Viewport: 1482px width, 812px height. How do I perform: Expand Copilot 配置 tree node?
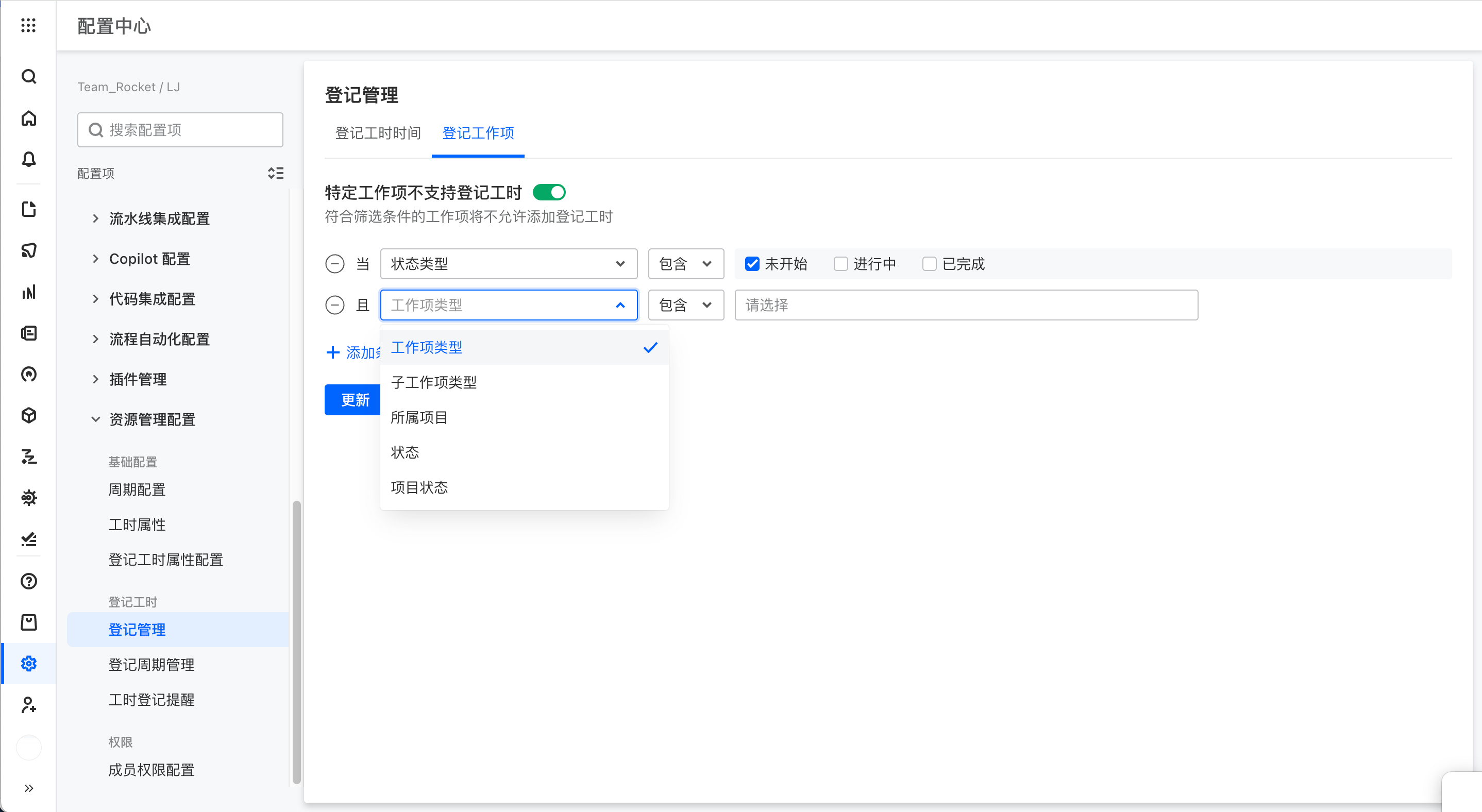(95, 259)
